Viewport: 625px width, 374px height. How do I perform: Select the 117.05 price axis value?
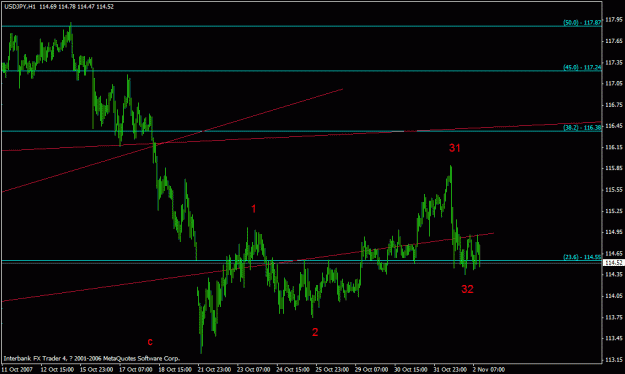614,83
